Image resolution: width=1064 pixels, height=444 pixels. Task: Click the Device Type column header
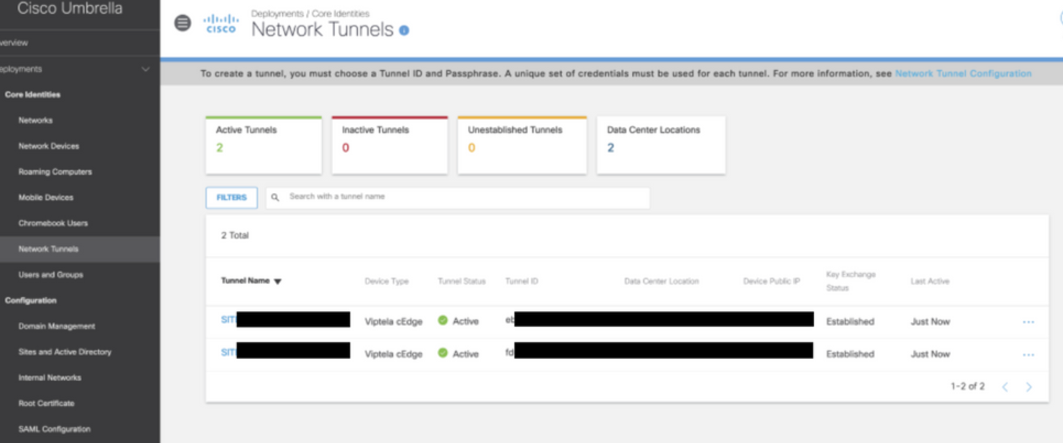tap(387, 282)
